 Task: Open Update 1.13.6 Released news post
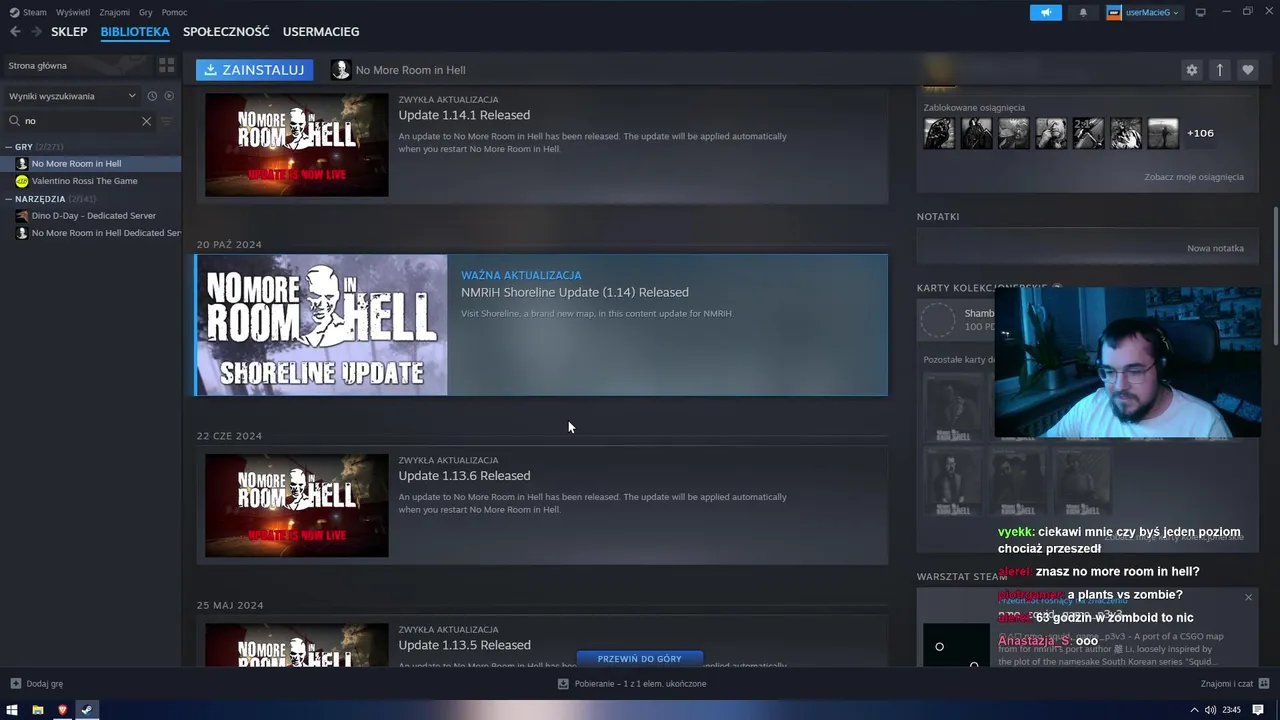464,476
